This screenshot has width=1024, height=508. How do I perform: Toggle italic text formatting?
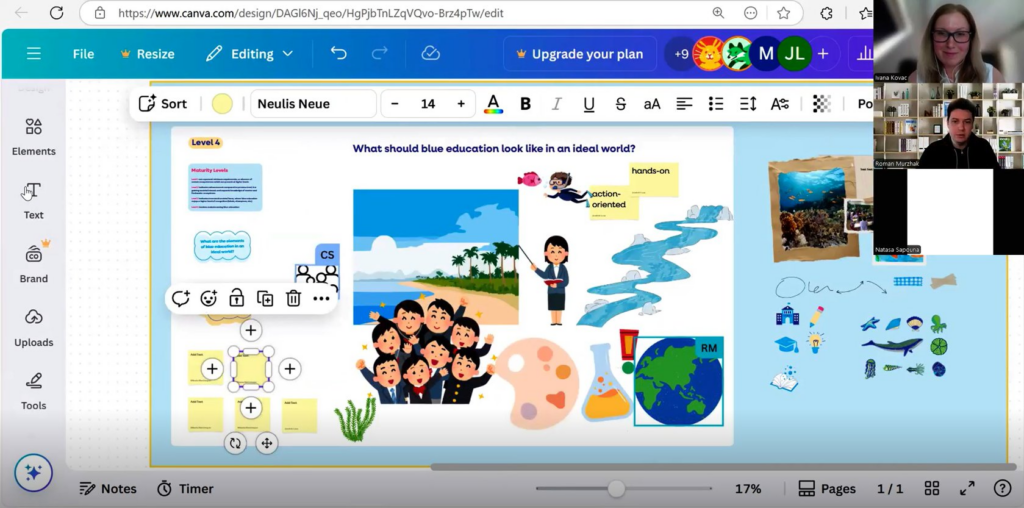[557, 104]
